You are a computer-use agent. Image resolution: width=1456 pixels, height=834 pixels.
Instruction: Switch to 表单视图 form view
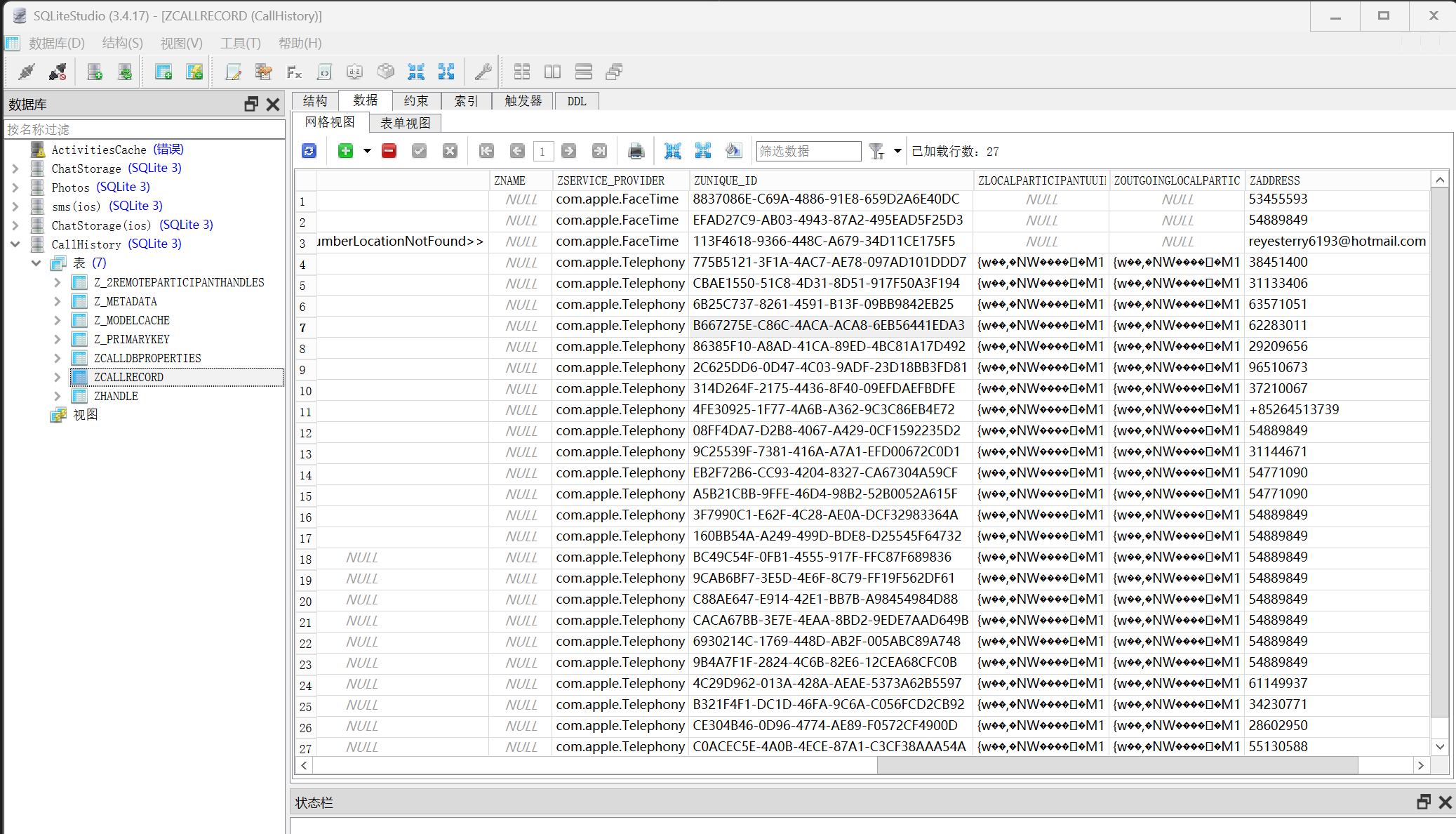[x=405, y=123]
